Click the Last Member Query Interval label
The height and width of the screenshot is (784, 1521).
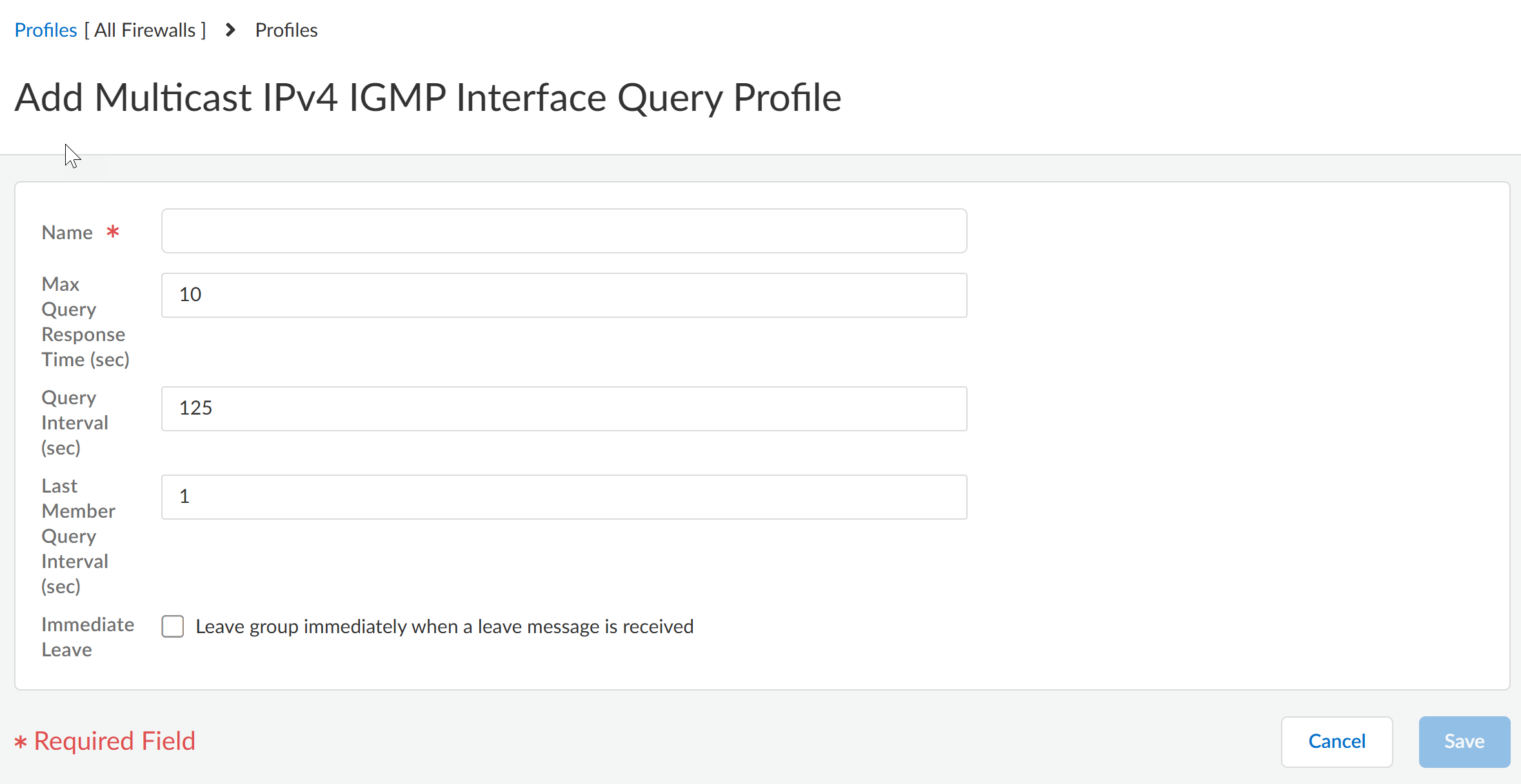pos(78,536)
